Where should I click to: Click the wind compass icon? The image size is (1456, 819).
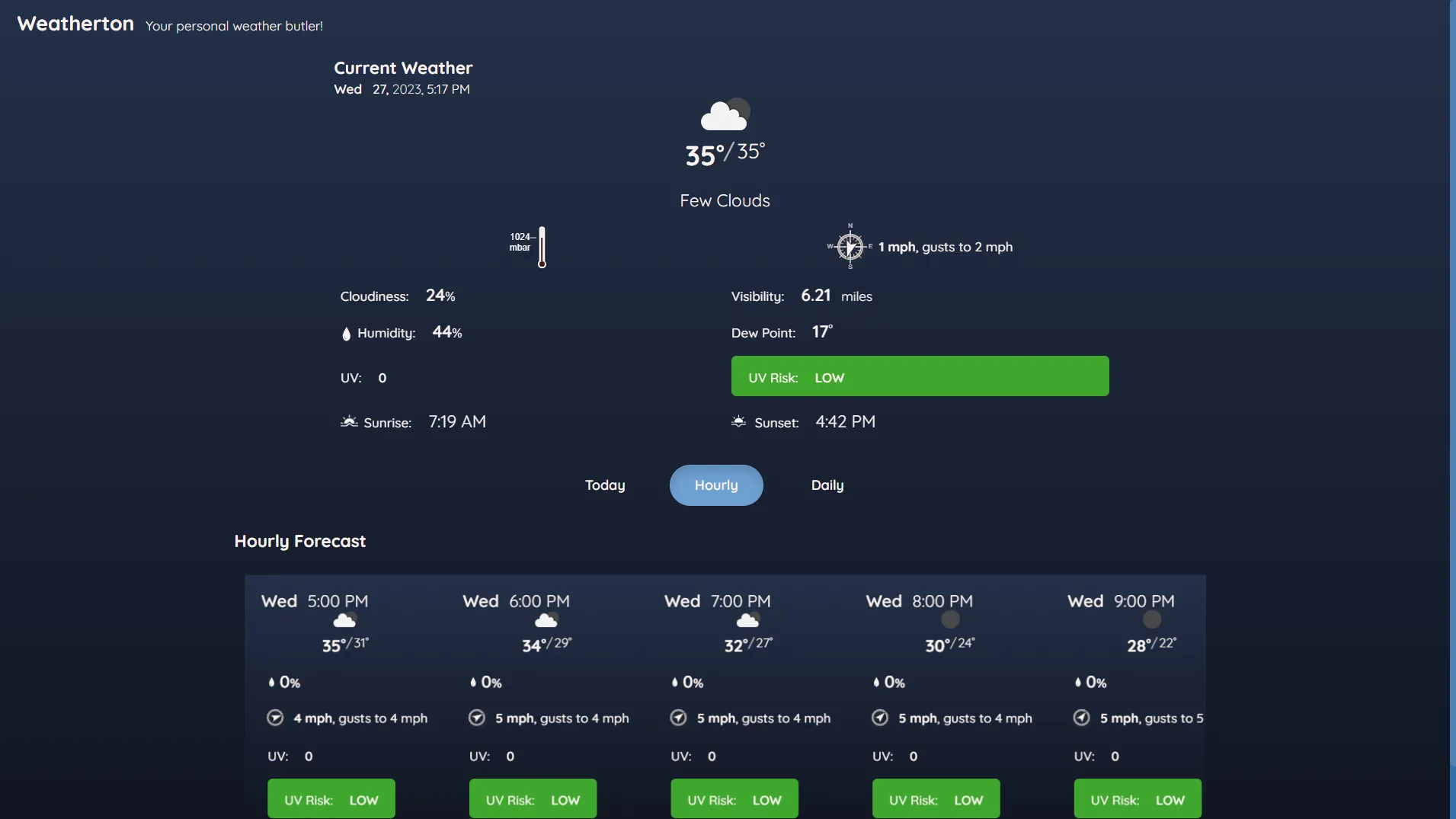pyautogui.click(x=849, y=246)
